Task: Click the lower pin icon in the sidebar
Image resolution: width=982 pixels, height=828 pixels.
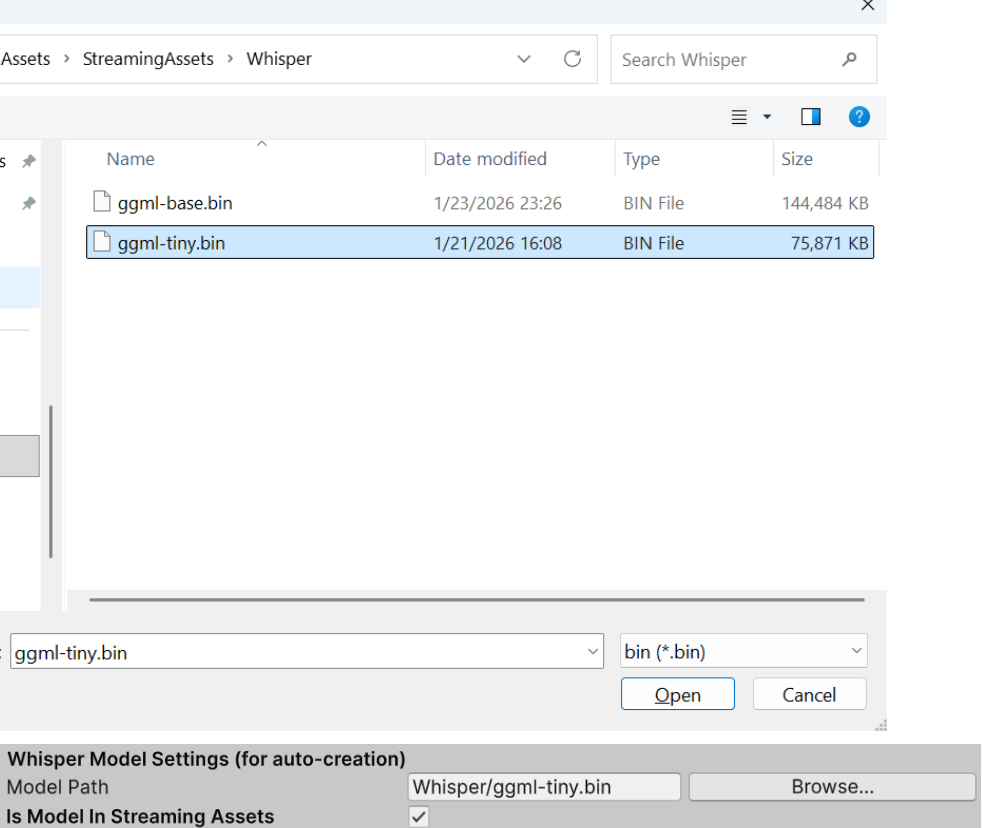Action: tap(27, 203)
